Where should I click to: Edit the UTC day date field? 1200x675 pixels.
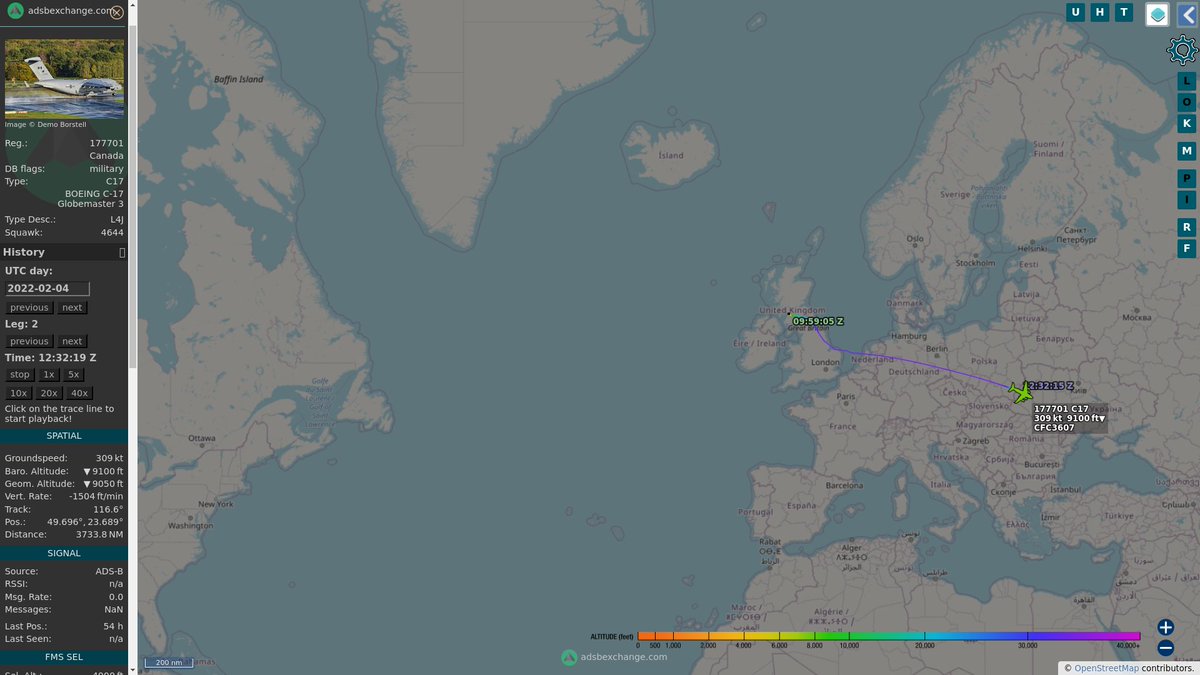(x=47, y=288)
